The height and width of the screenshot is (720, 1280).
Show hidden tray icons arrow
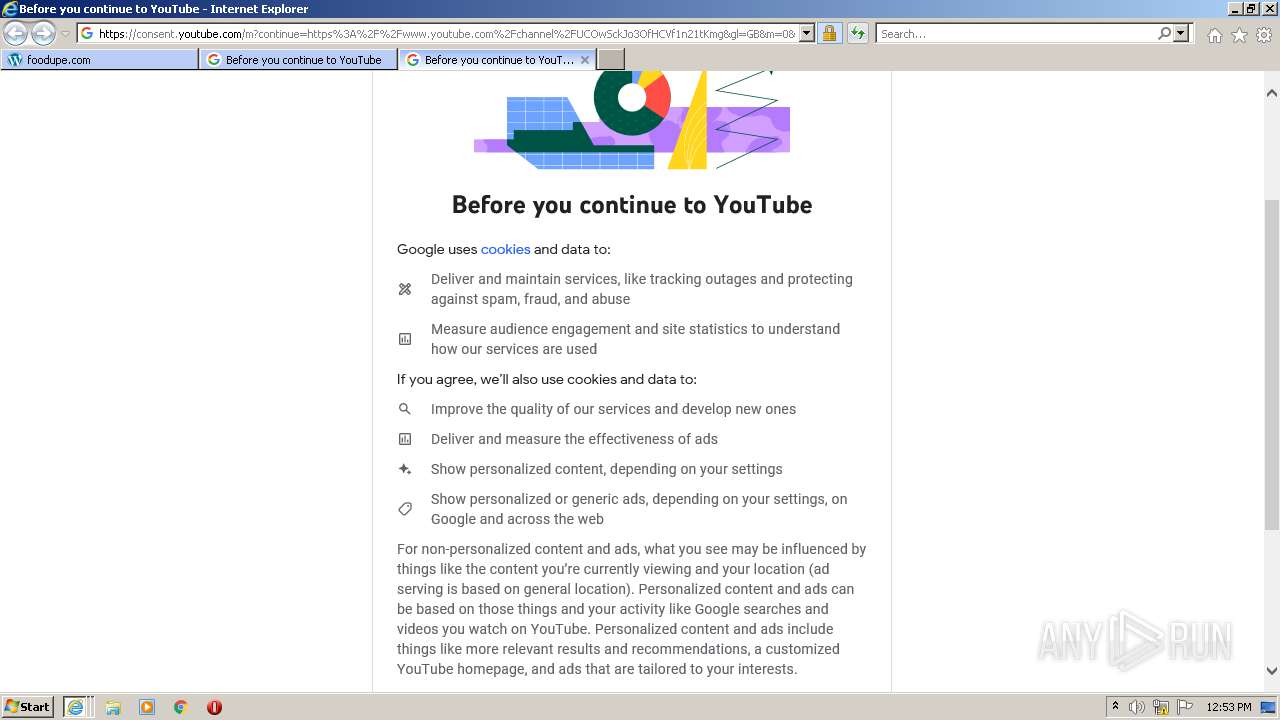(x=1115, y=707)
